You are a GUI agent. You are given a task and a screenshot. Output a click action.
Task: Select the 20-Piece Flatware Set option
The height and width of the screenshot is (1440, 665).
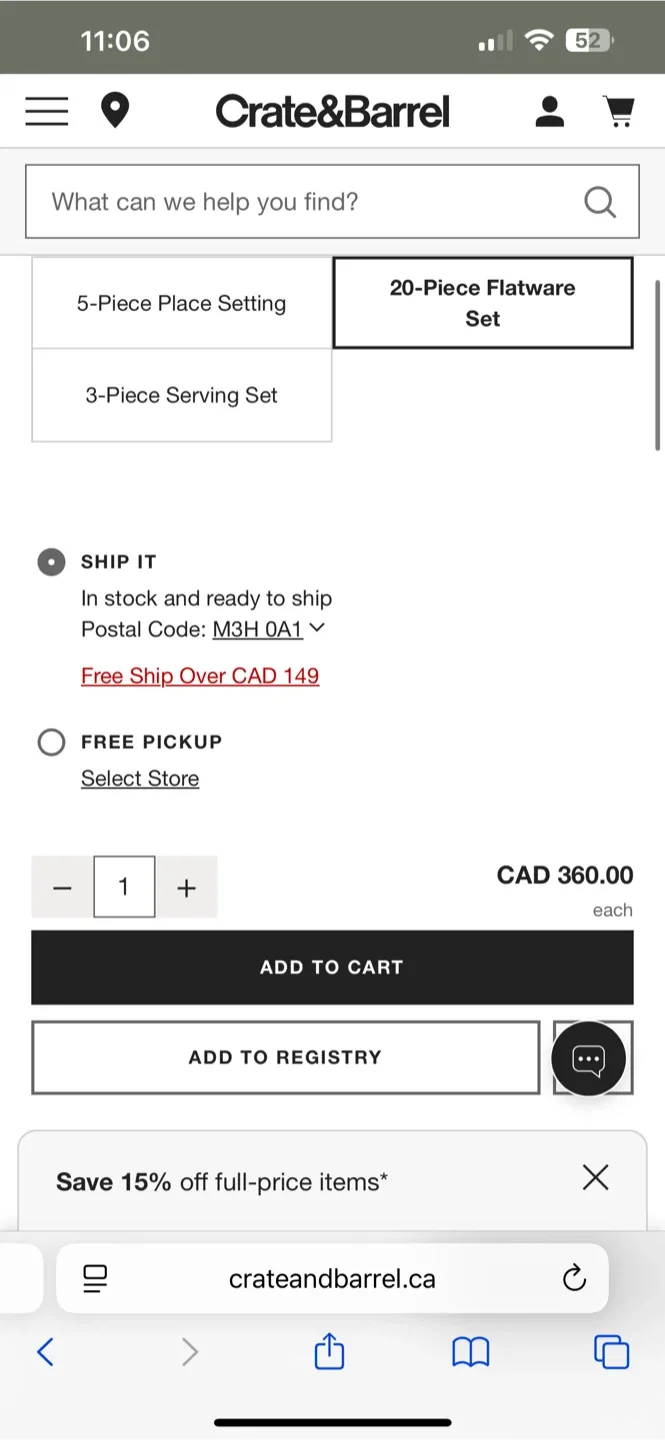[482, 303]
